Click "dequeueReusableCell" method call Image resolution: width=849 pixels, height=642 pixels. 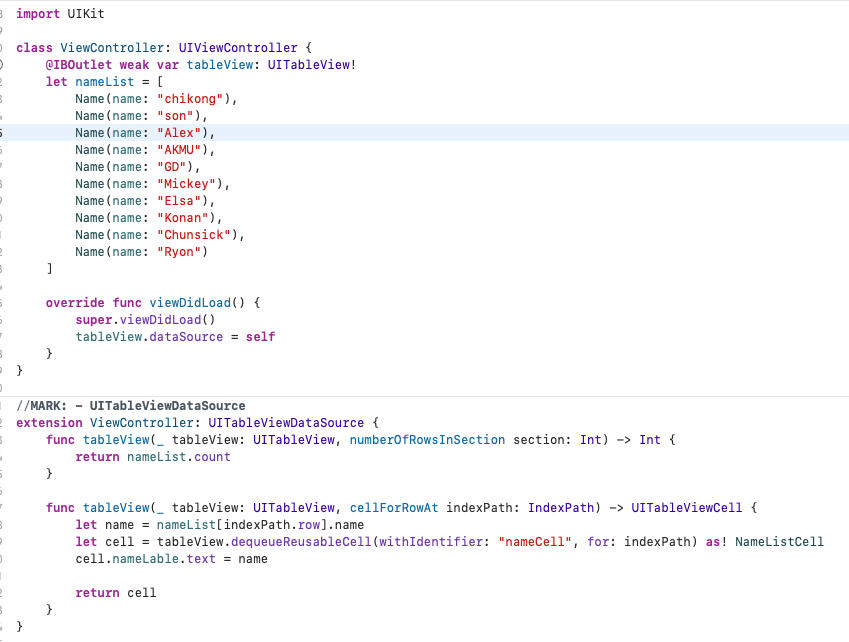[301, 542]
